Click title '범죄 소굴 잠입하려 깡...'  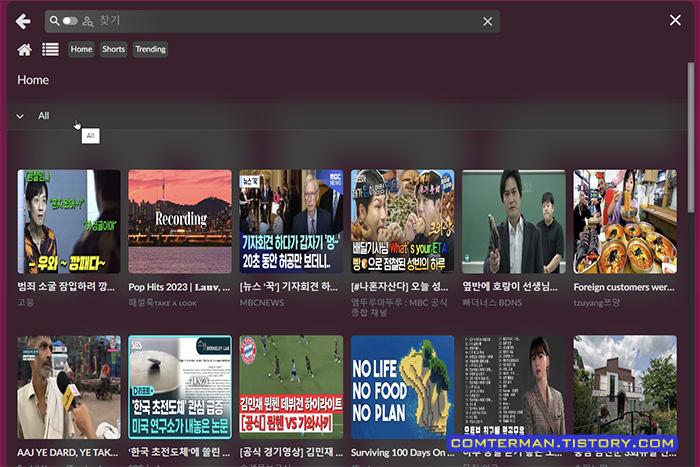click(x=66, y=287)
